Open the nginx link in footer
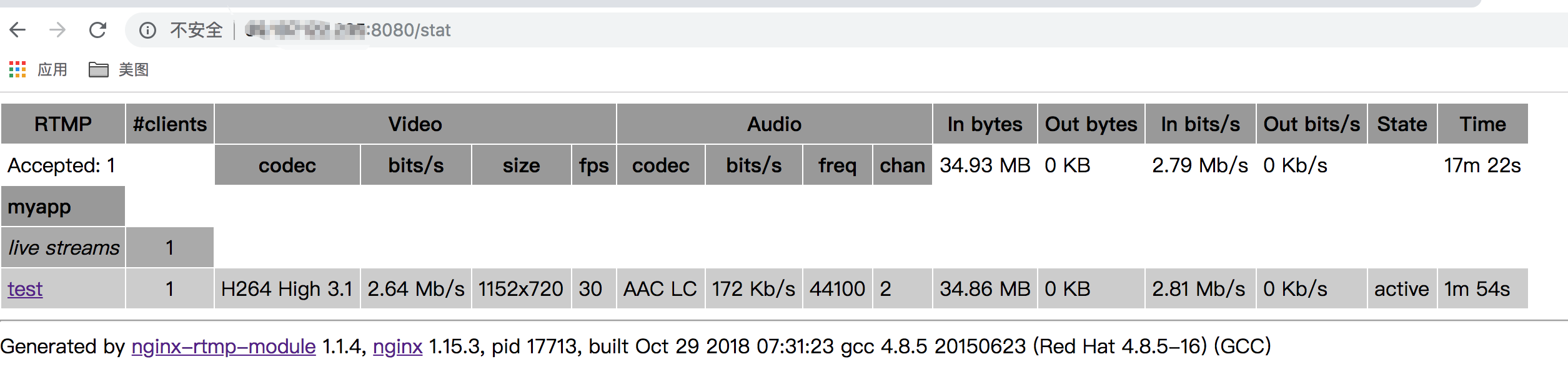1568x387 pixels. [x=397, y=346]
